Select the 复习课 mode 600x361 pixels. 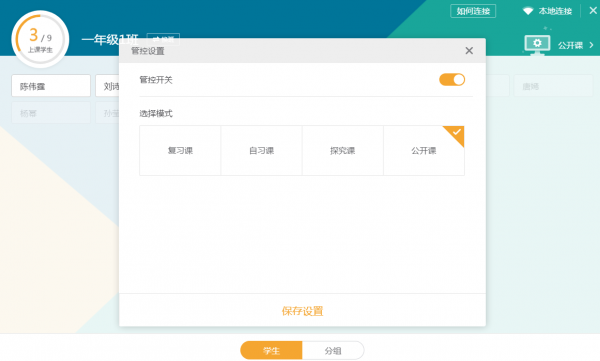click(180, 150)
